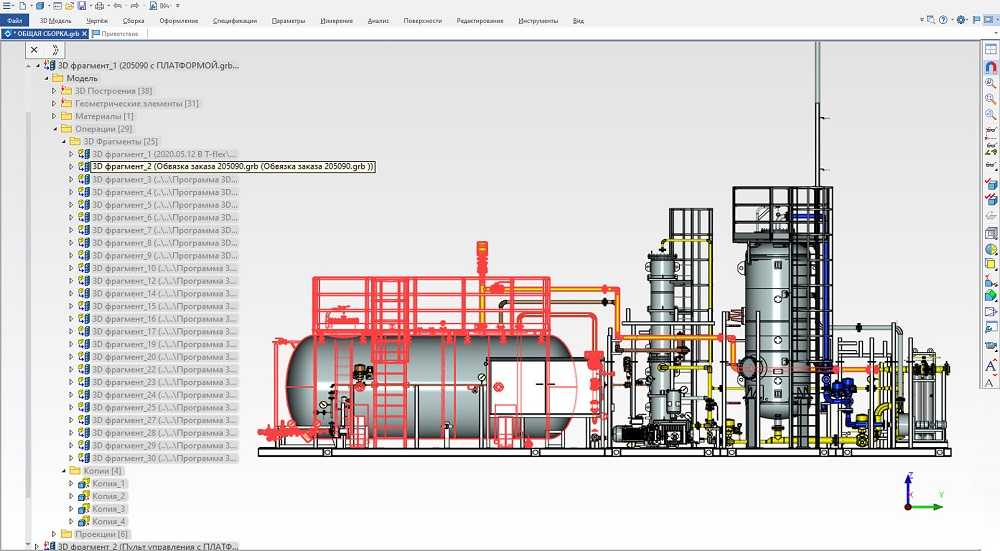Open the settings gear icon at top right
This screenshot has width=1000, height=551.
[x=961, y=19]
